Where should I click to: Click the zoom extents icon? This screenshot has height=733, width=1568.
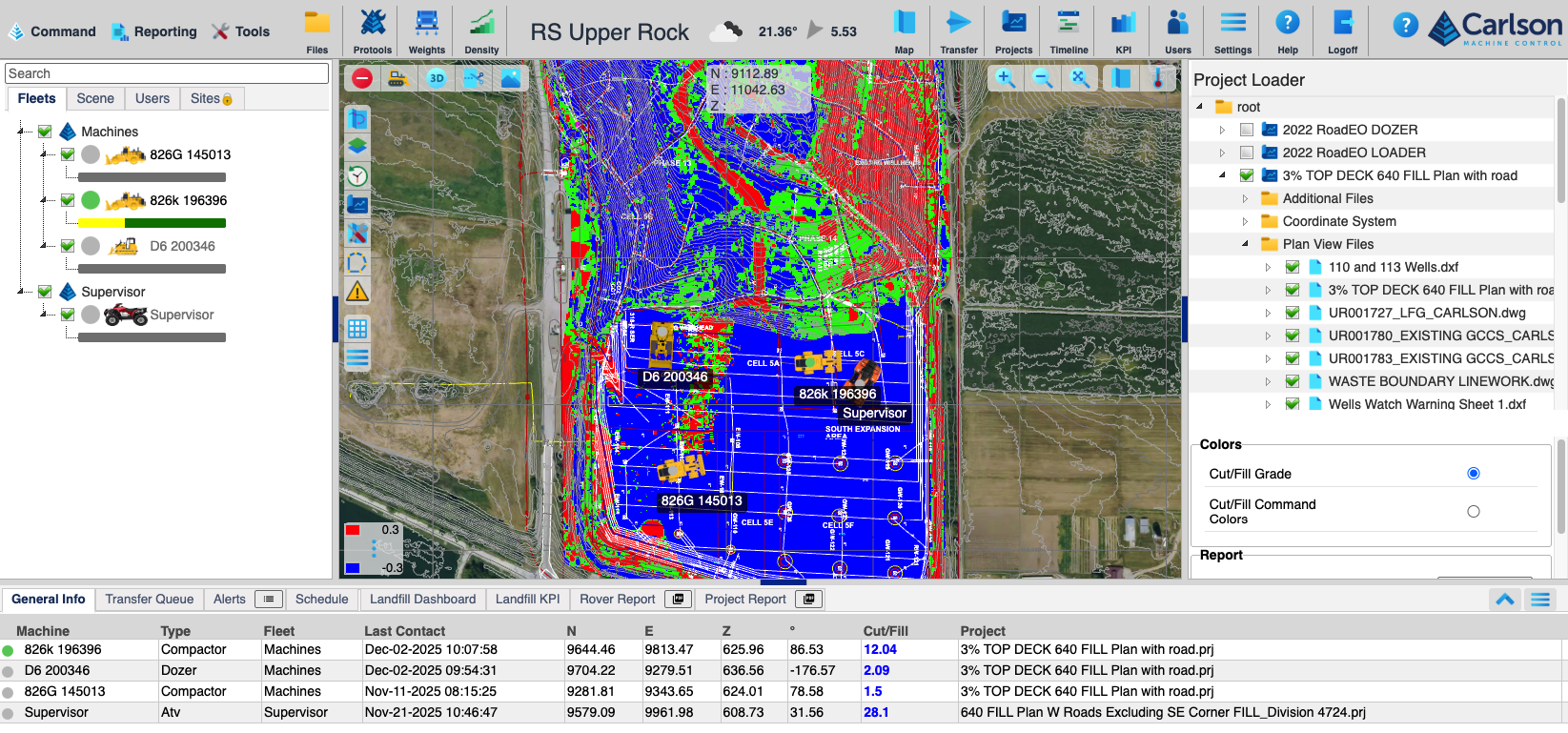(1080, 78)
